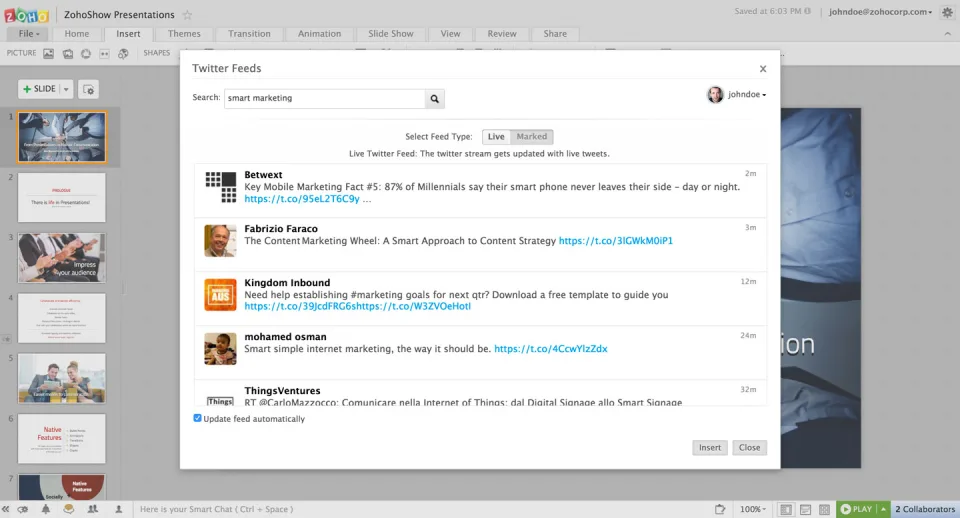Select slide 3 Impress your audience thumbnail
The image size is (960, 518).
pyautogui.click(x=62, y=258)
